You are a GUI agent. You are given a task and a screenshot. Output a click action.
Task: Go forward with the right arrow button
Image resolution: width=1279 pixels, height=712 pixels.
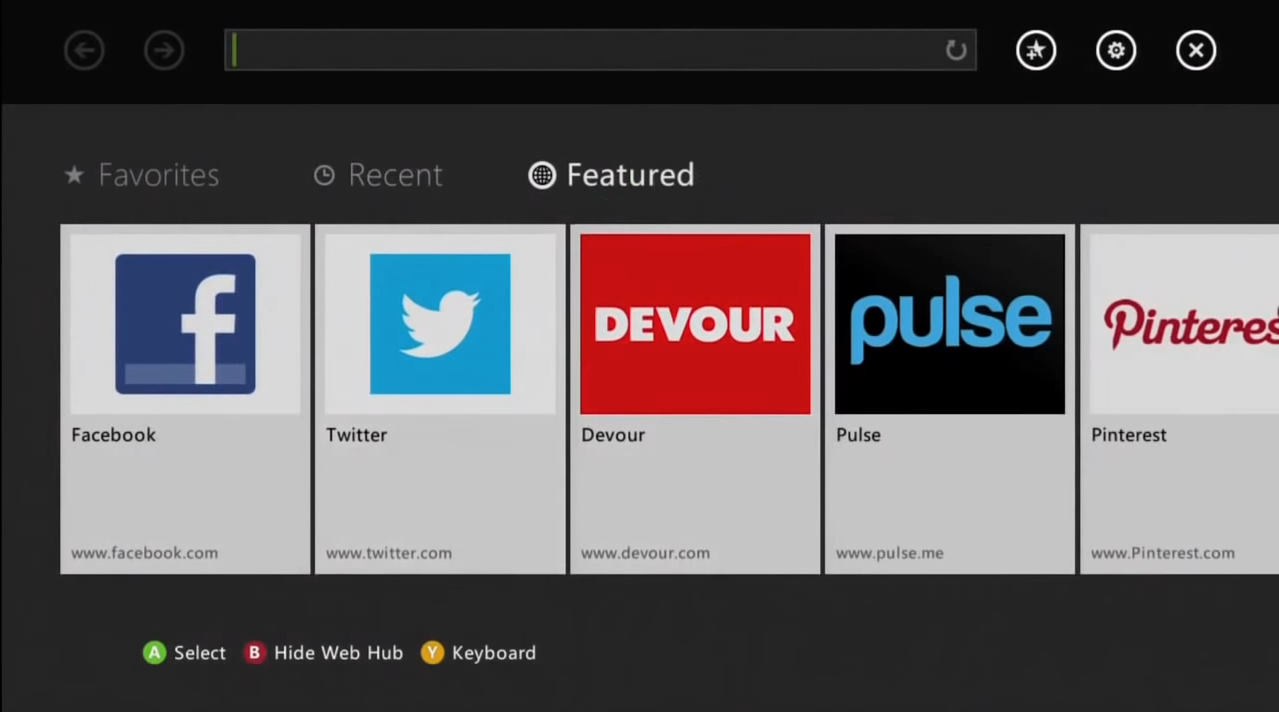tap(164, 50)
